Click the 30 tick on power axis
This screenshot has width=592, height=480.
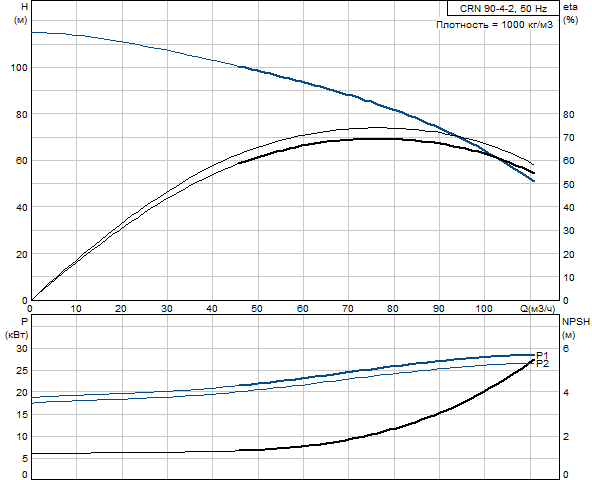coord(22,349)
